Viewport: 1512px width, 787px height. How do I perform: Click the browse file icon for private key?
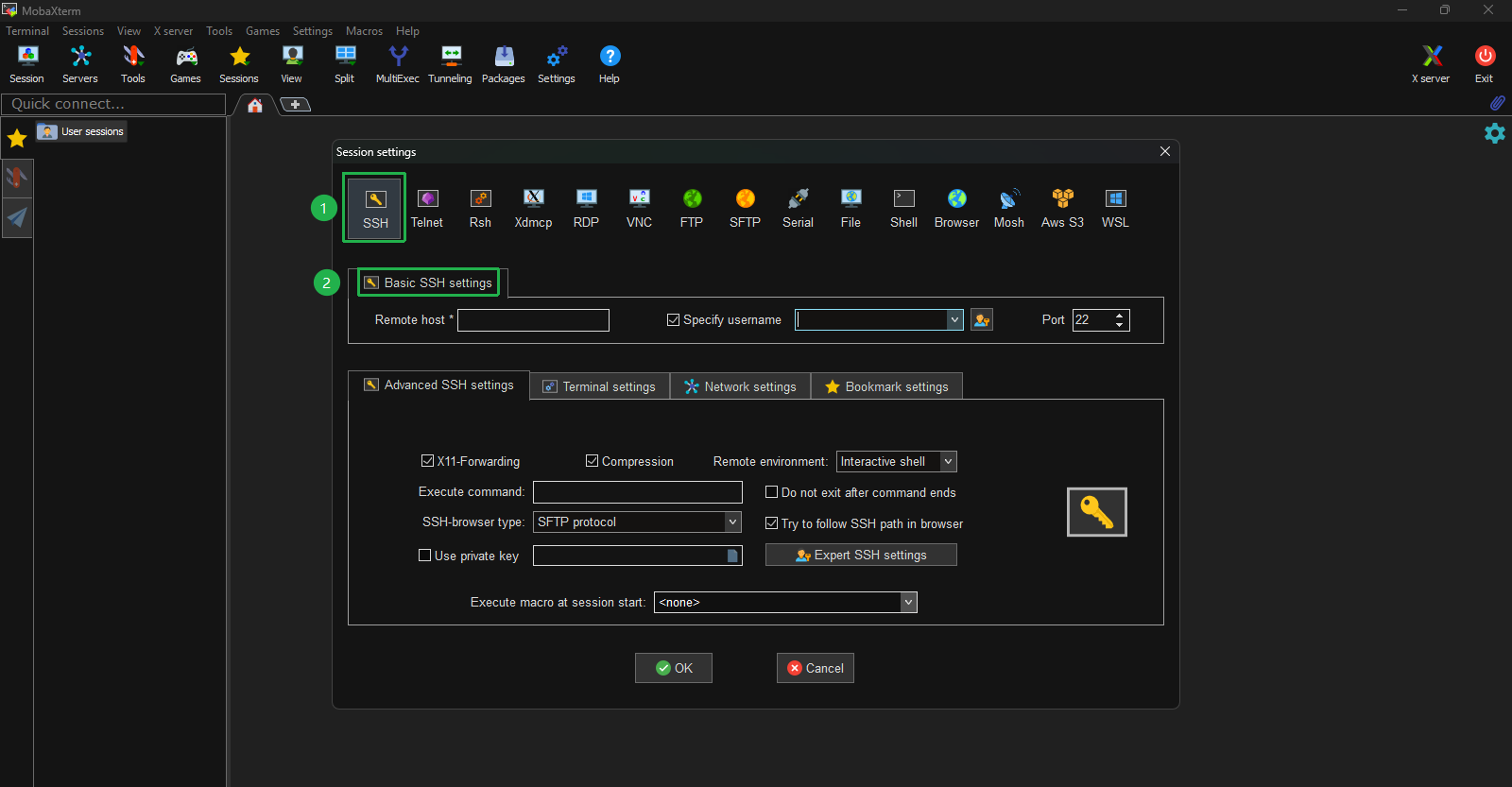coord(732,556)
